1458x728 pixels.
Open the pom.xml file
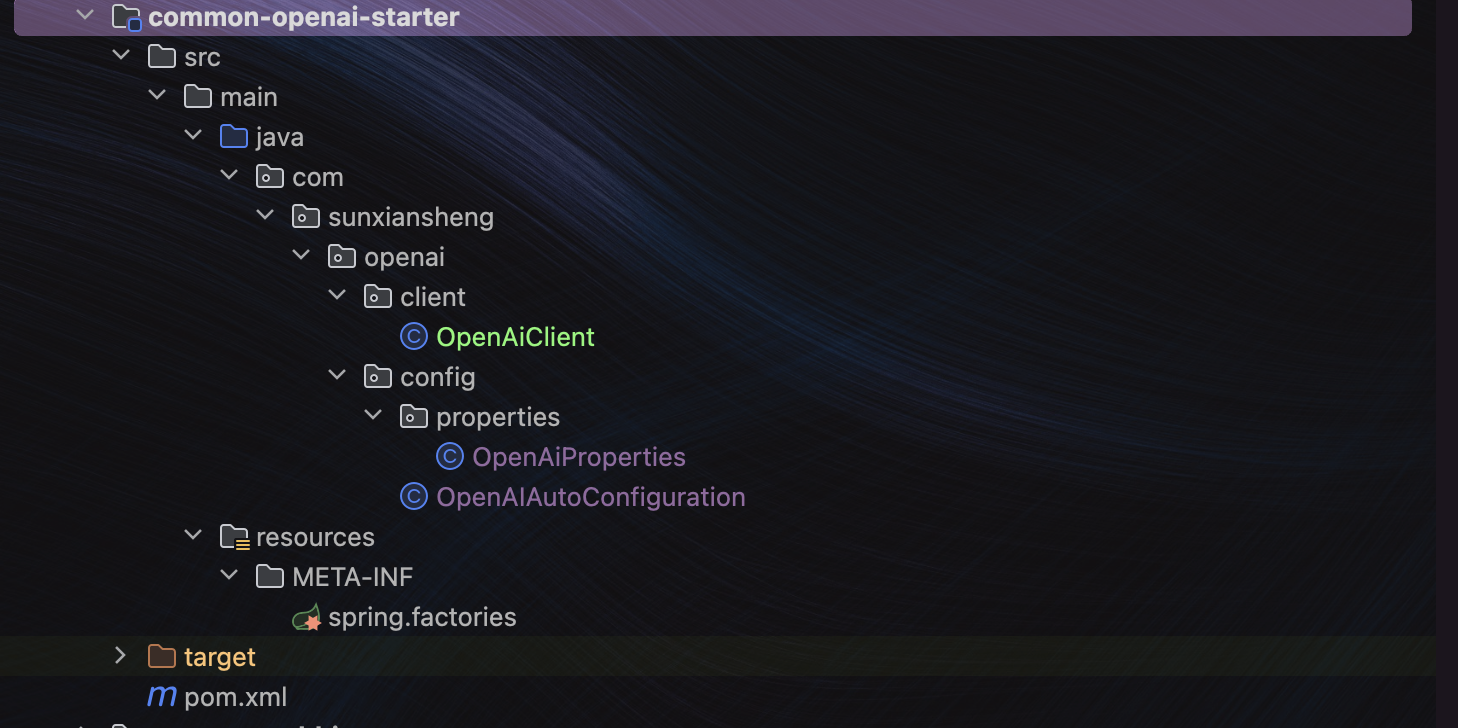pos(235,697)
